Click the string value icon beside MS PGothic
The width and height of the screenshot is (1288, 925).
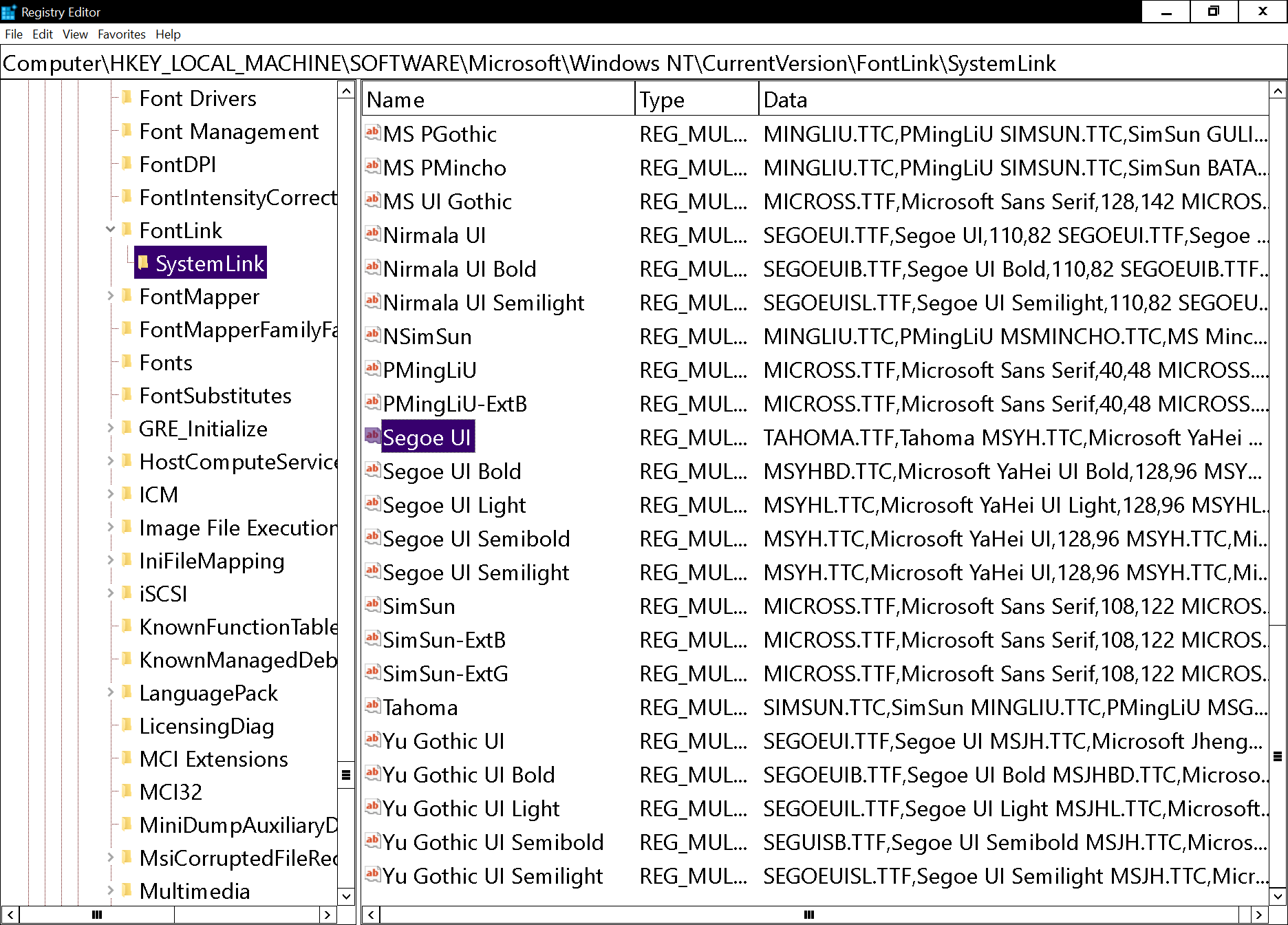372,133
